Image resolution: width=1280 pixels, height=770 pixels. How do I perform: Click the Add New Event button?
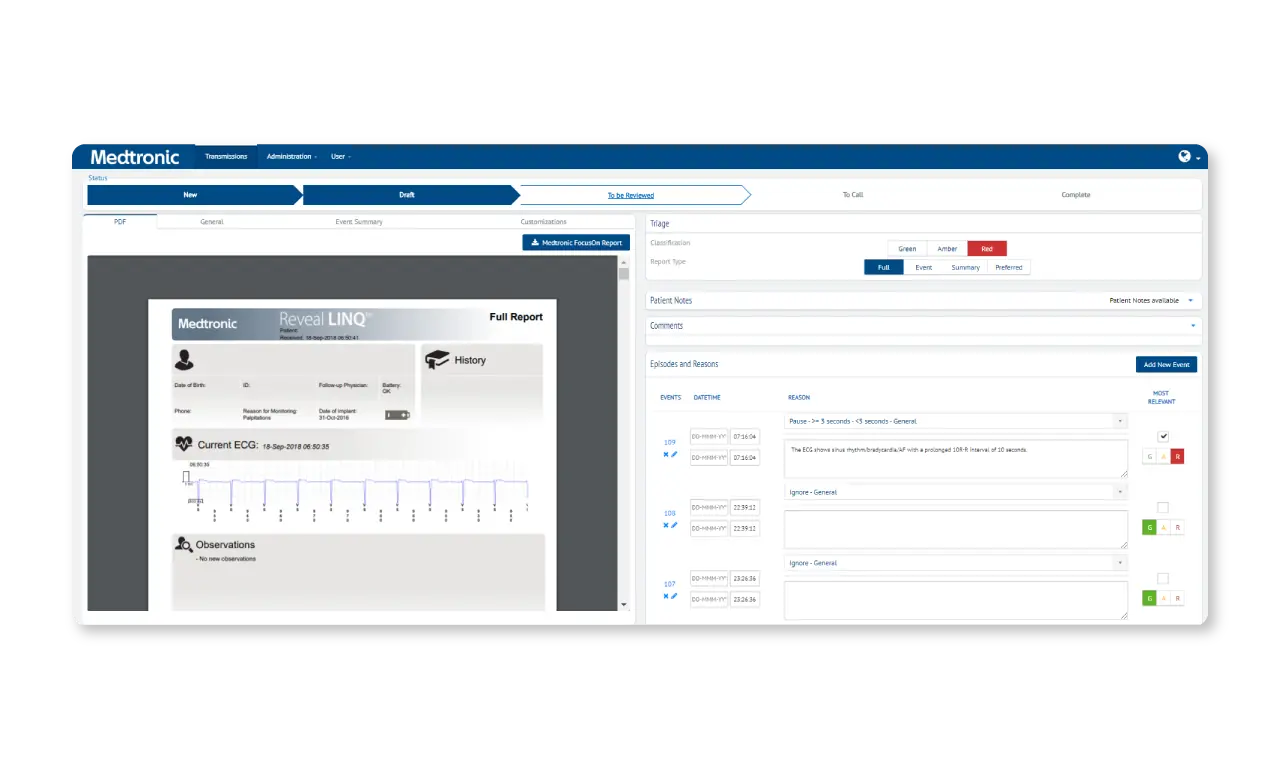pyautogui.click(x=1166, y=364)
